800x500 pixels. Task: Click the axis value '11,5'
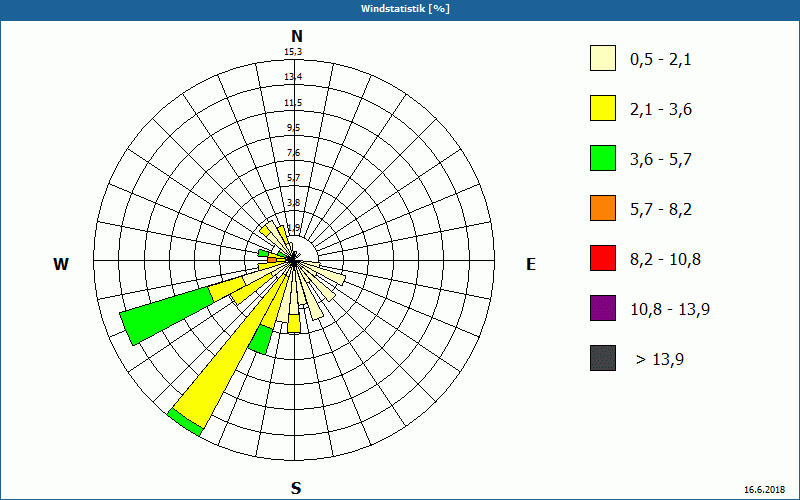[293, 103]
